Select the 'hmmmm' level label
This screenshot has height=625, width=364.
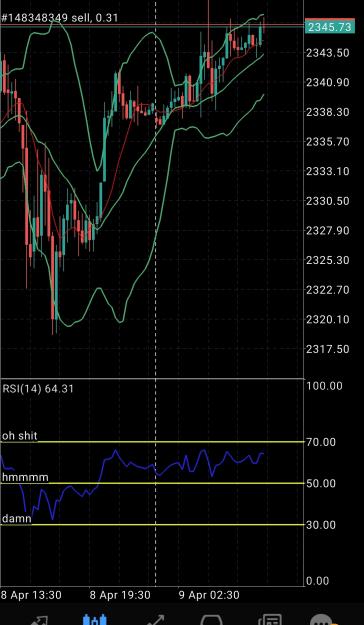click(x=25, y=477)
